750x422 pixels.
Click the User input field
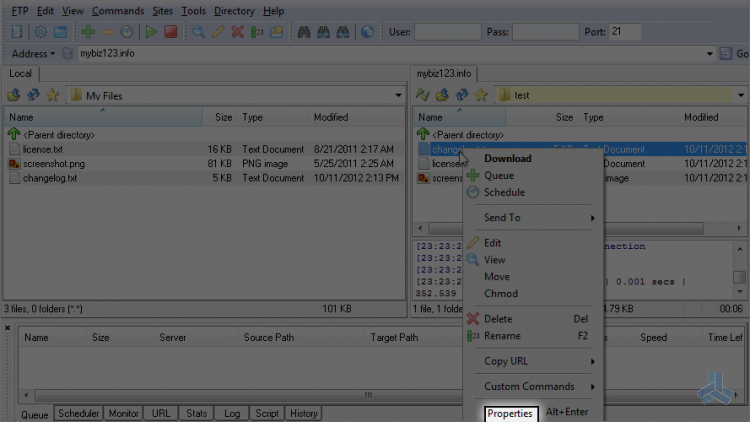coord(448,32)
